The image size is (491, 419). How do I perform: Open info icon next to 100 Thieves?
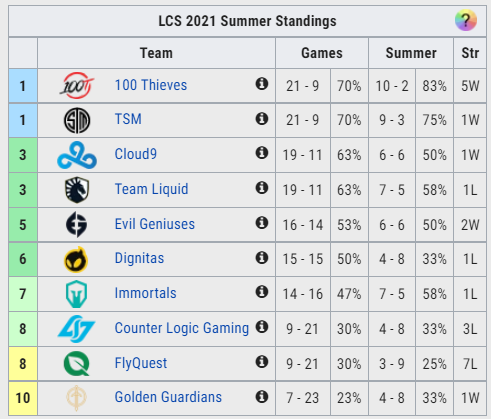[x=262, y=84]
